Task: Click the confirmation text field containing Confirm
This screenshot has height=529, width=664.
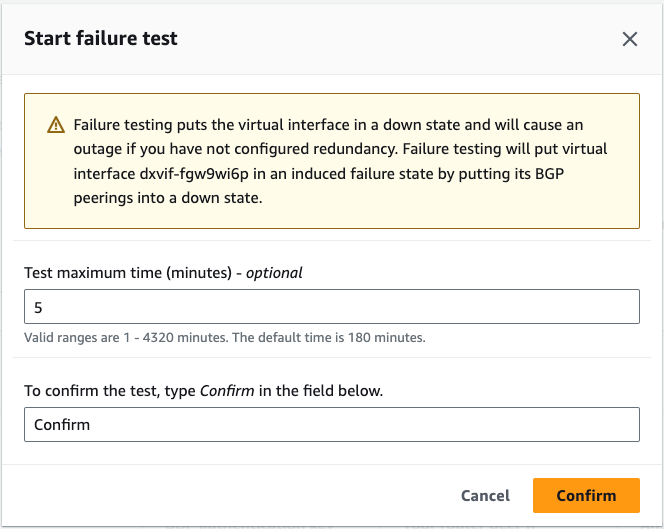Action: click(331, 424)
